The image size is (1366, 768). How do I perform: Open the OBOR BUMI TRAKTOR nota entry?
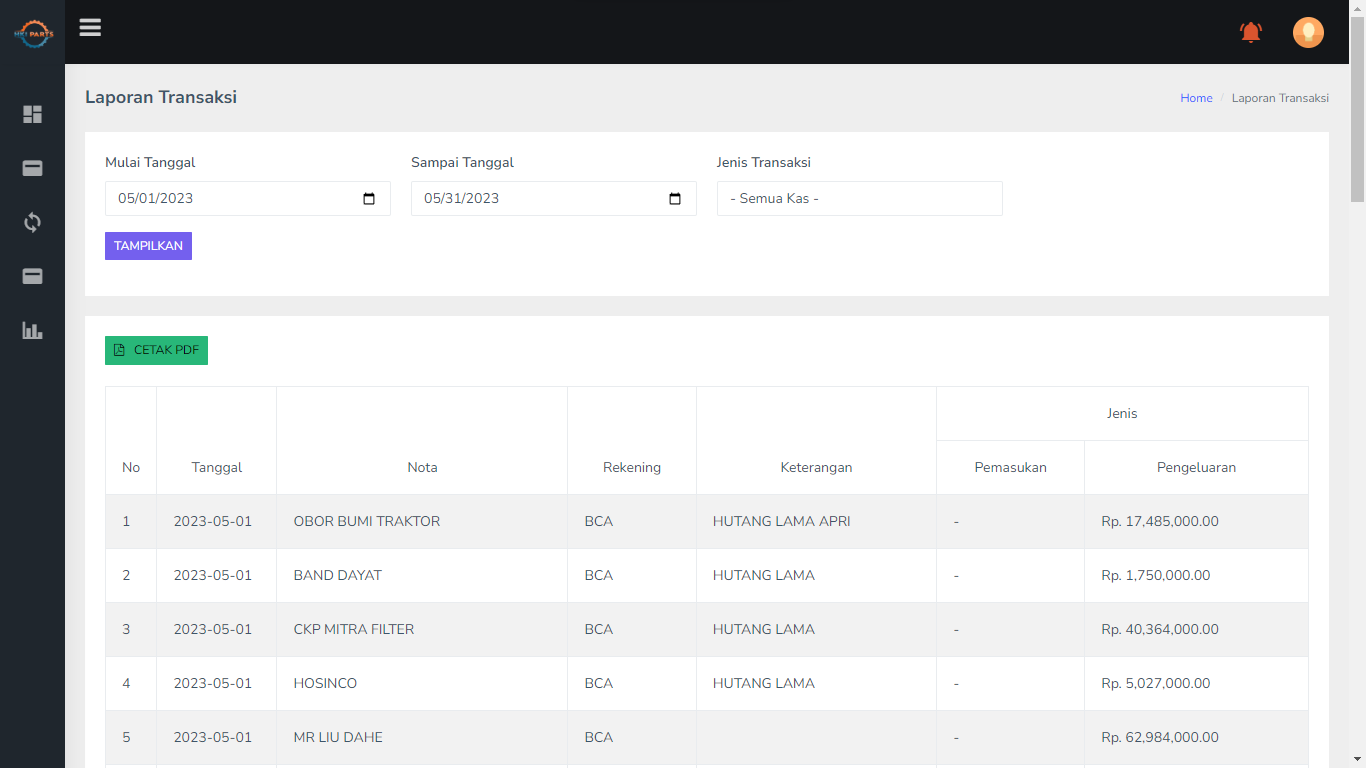(x=365, y=521)
